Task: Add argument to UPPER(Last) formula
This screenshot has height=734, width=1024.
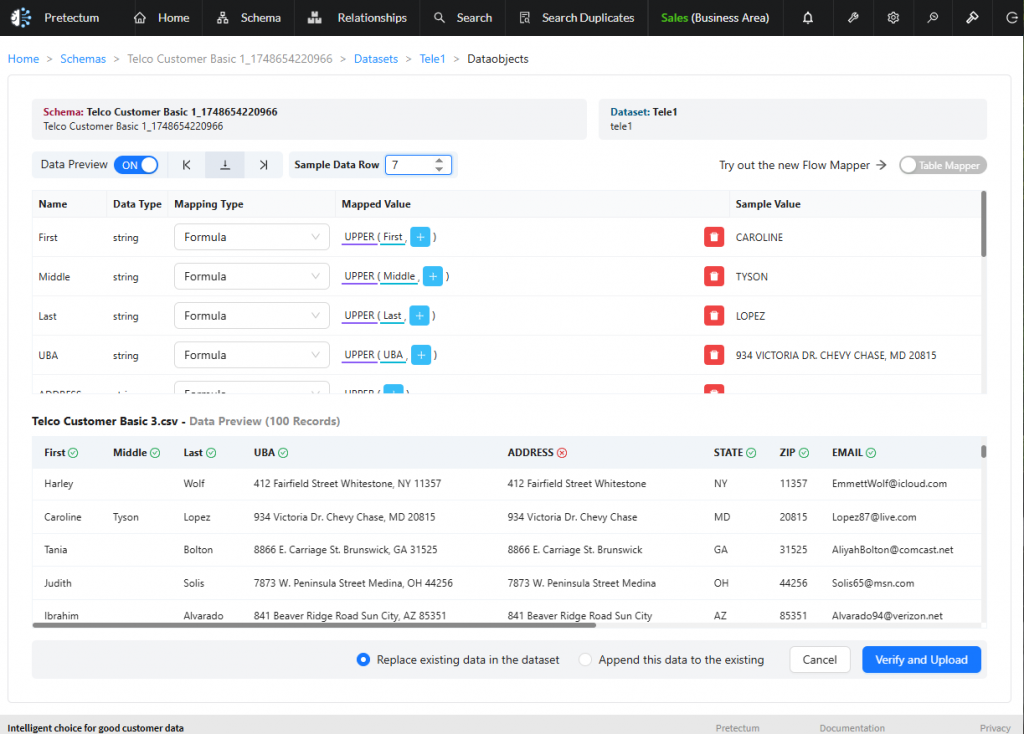Action: click(419, 315)
